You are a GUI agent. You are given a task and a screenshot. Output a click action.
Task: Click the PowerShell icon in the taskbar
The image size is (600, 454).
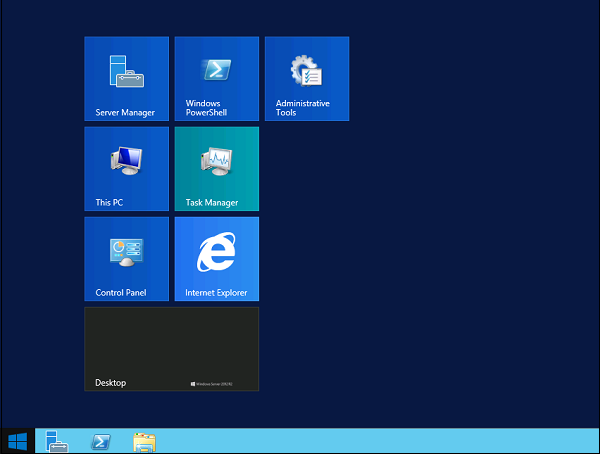pyautogui.click(x=100, y=441)
